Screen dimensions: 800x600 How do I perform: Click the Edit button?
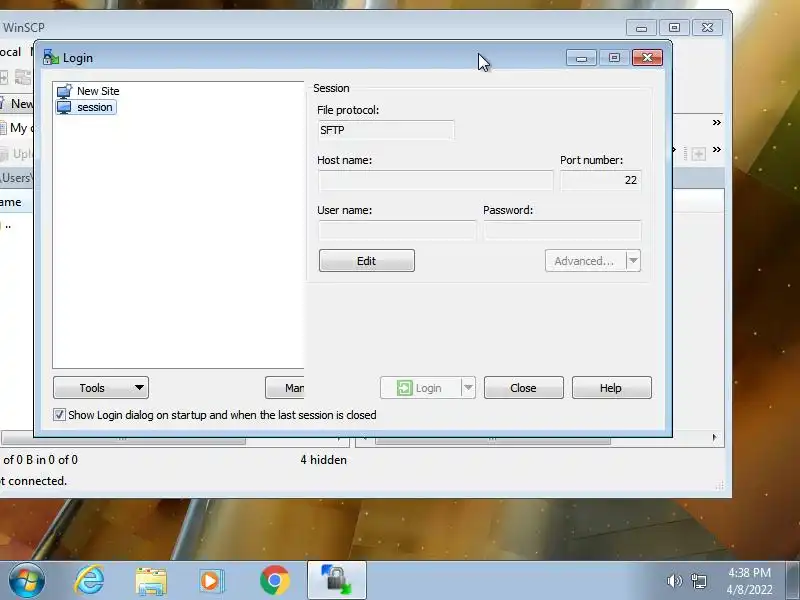pos(366,261)
